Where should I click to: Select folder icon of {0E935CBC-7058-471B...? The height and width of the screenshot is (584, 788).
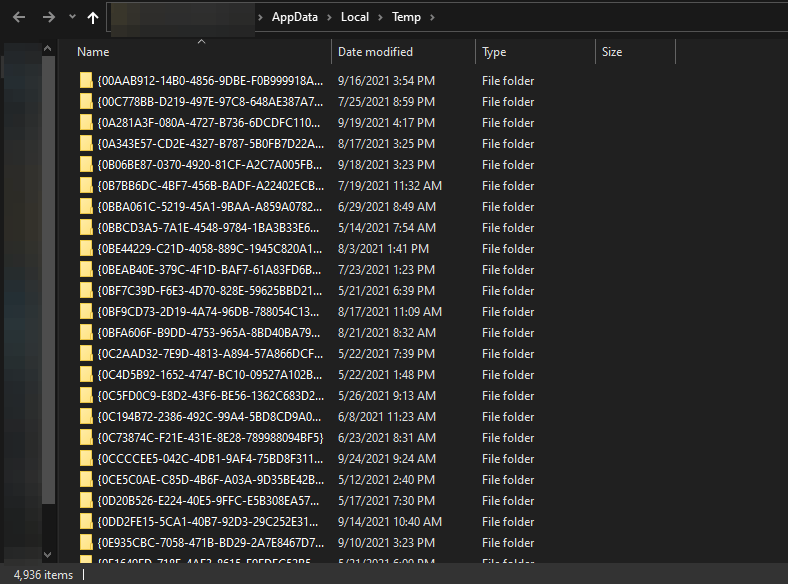coord(86,543)
